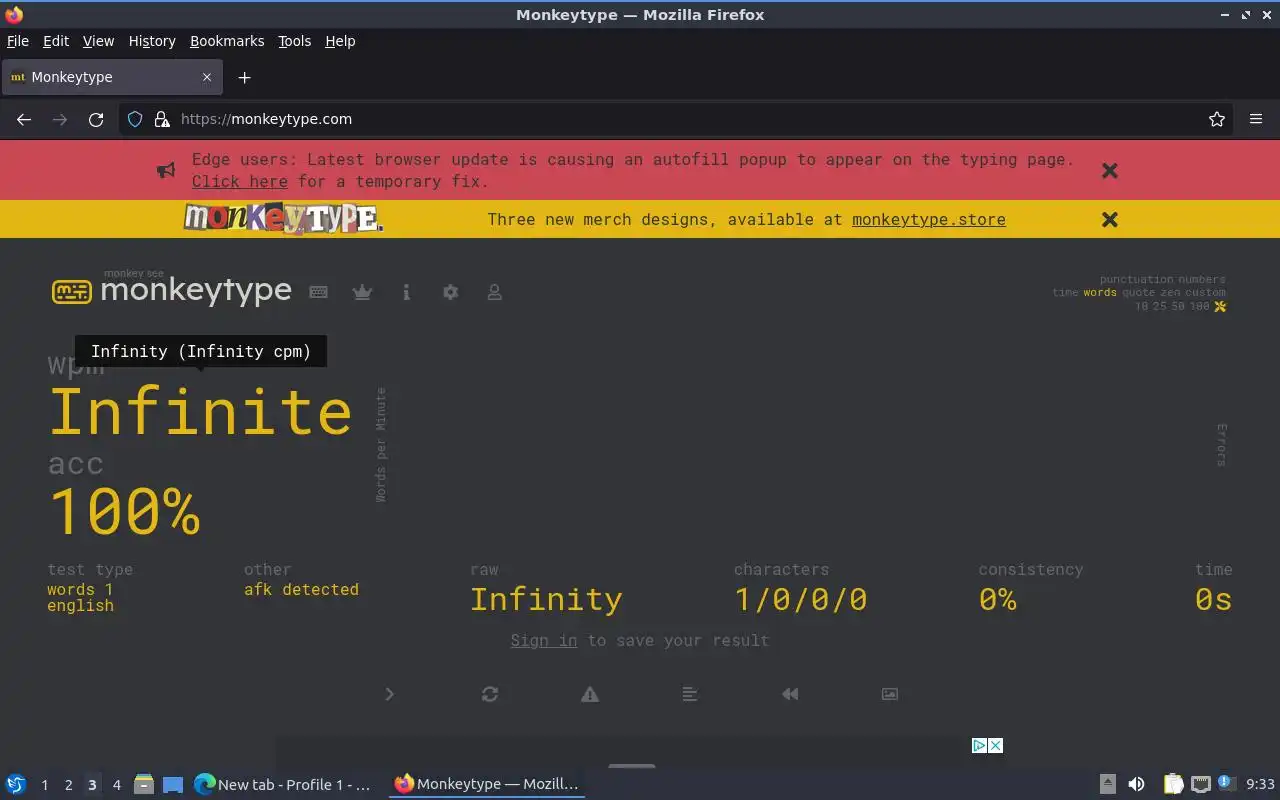Open the Help menu

[x=340, y=41]
